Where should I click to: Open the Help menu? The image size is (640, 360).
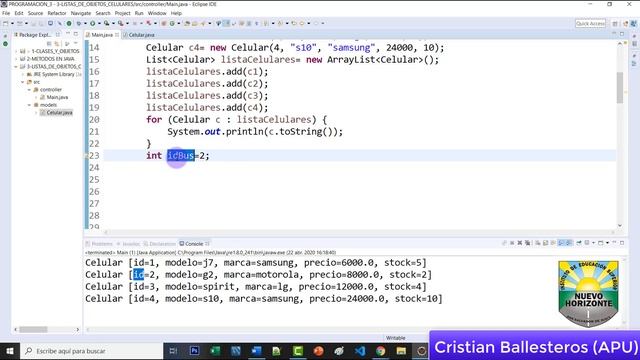(x=176, y=13)
